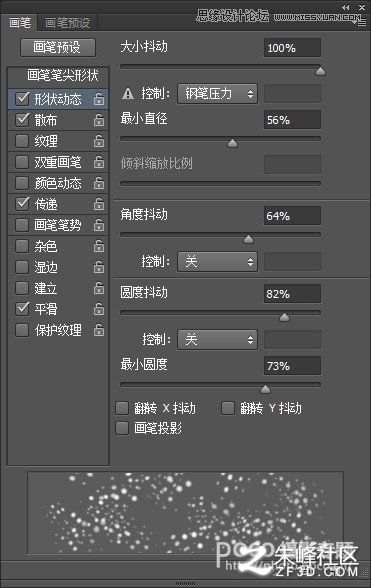Viewport: 371px width, 588px height.
Task: Click the 最小直径 slider handle
Action: coord(233,143)
